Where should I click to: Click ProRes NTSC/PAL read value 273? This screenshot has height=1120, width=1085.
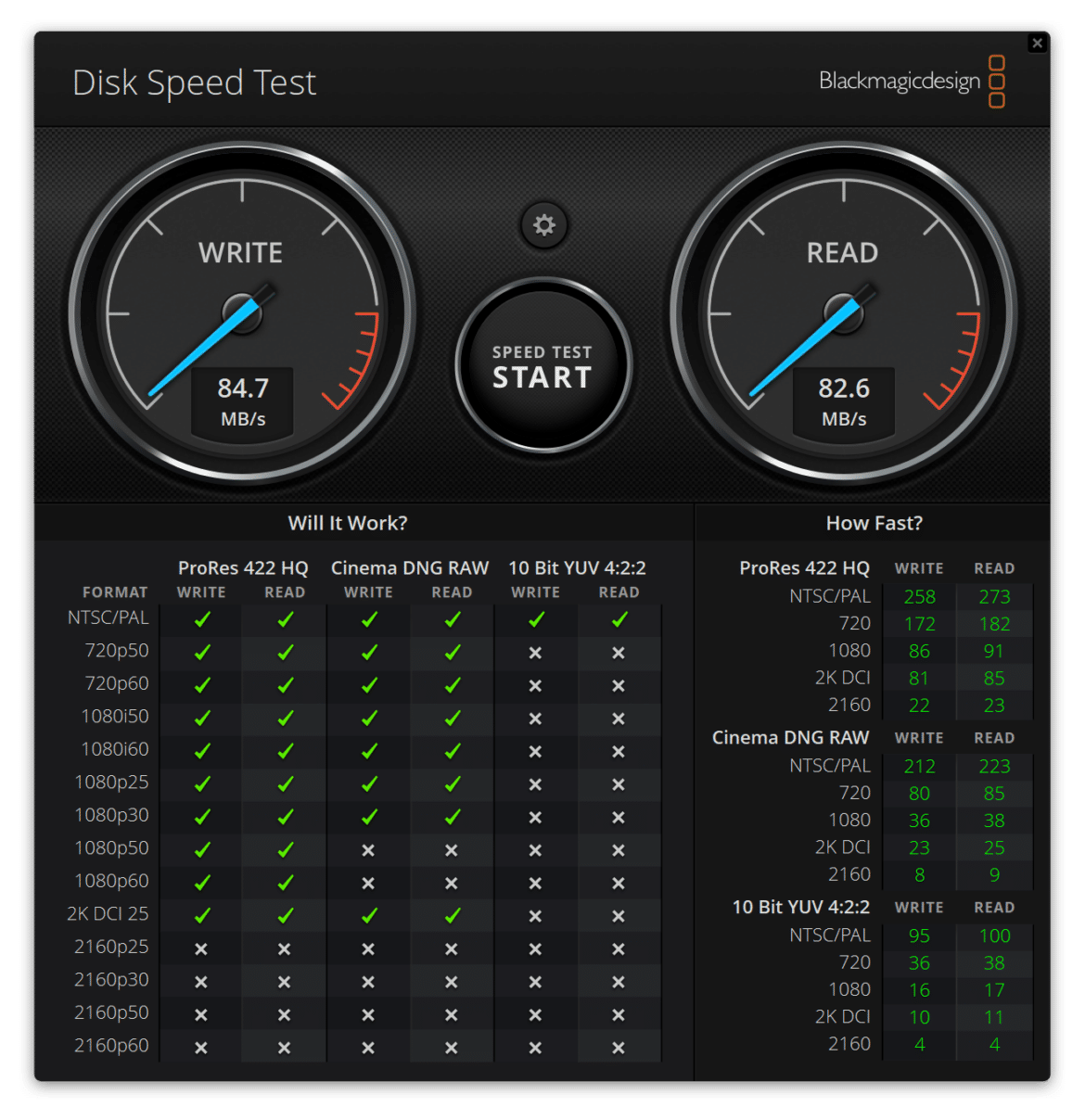(994, 597)
